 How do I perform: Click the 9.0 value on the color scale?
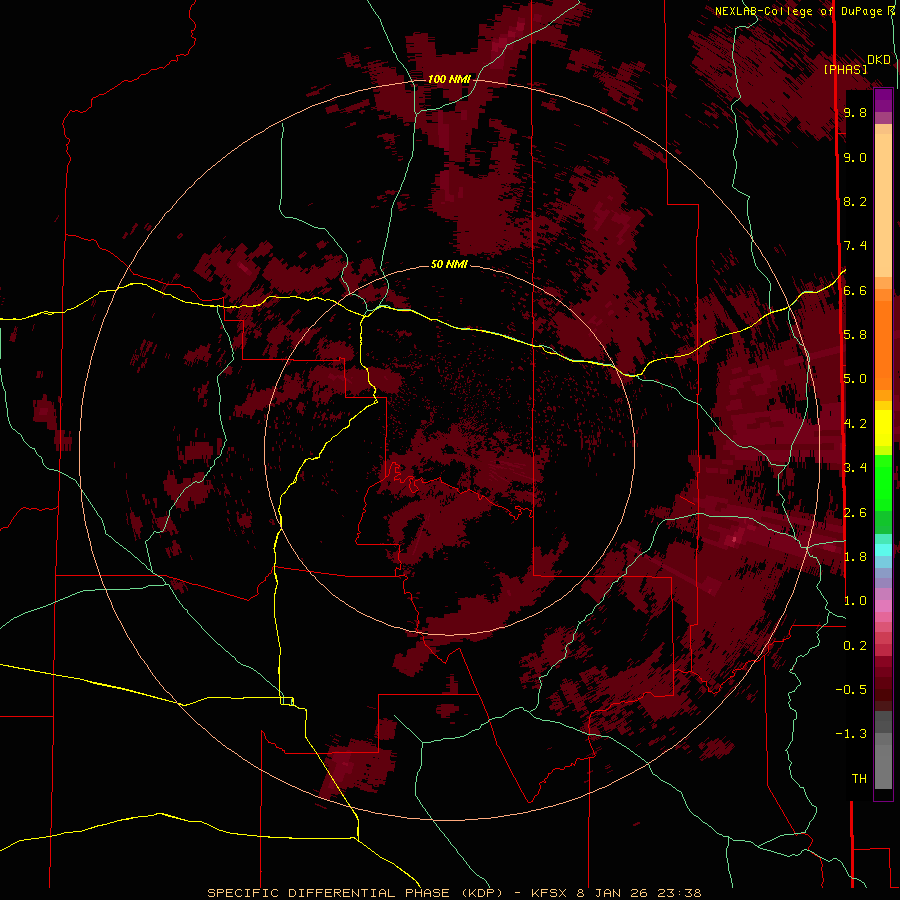(x=855, y=157)
